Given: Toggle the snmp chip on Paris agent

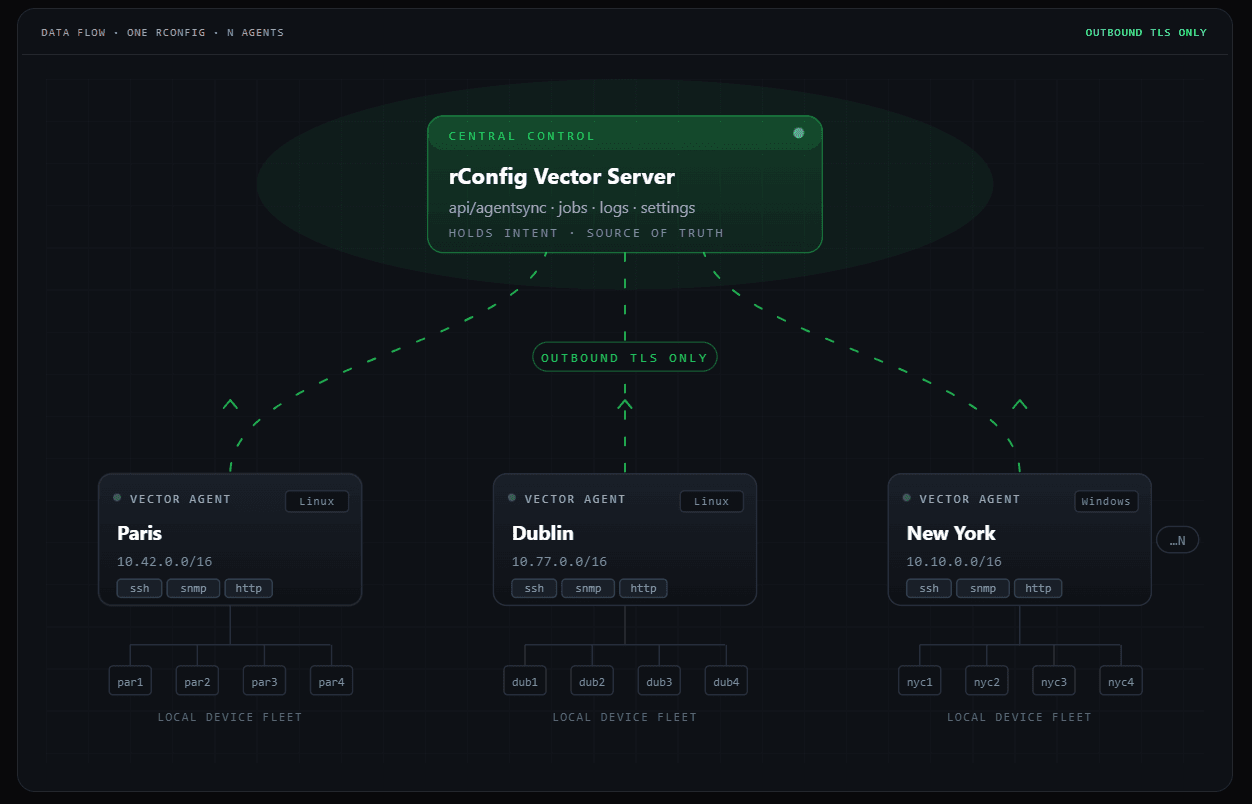Looking at the screenshot, I should (193, 588).
